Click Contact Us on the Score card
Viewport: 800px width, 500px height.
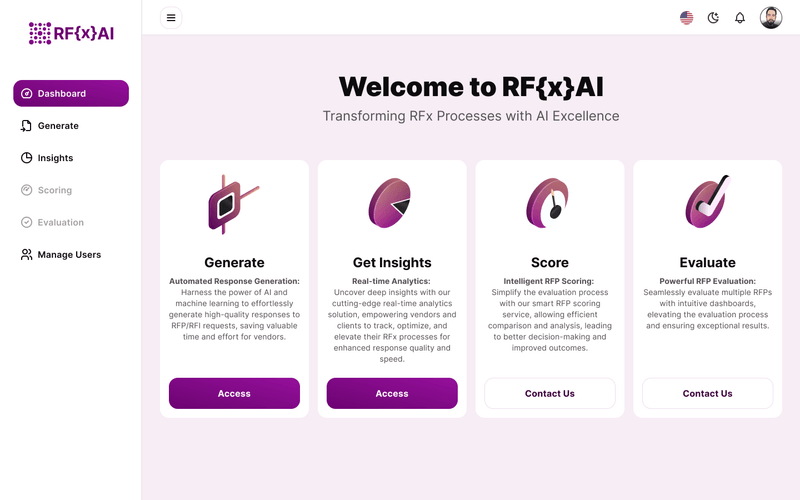tap(549, 393)
